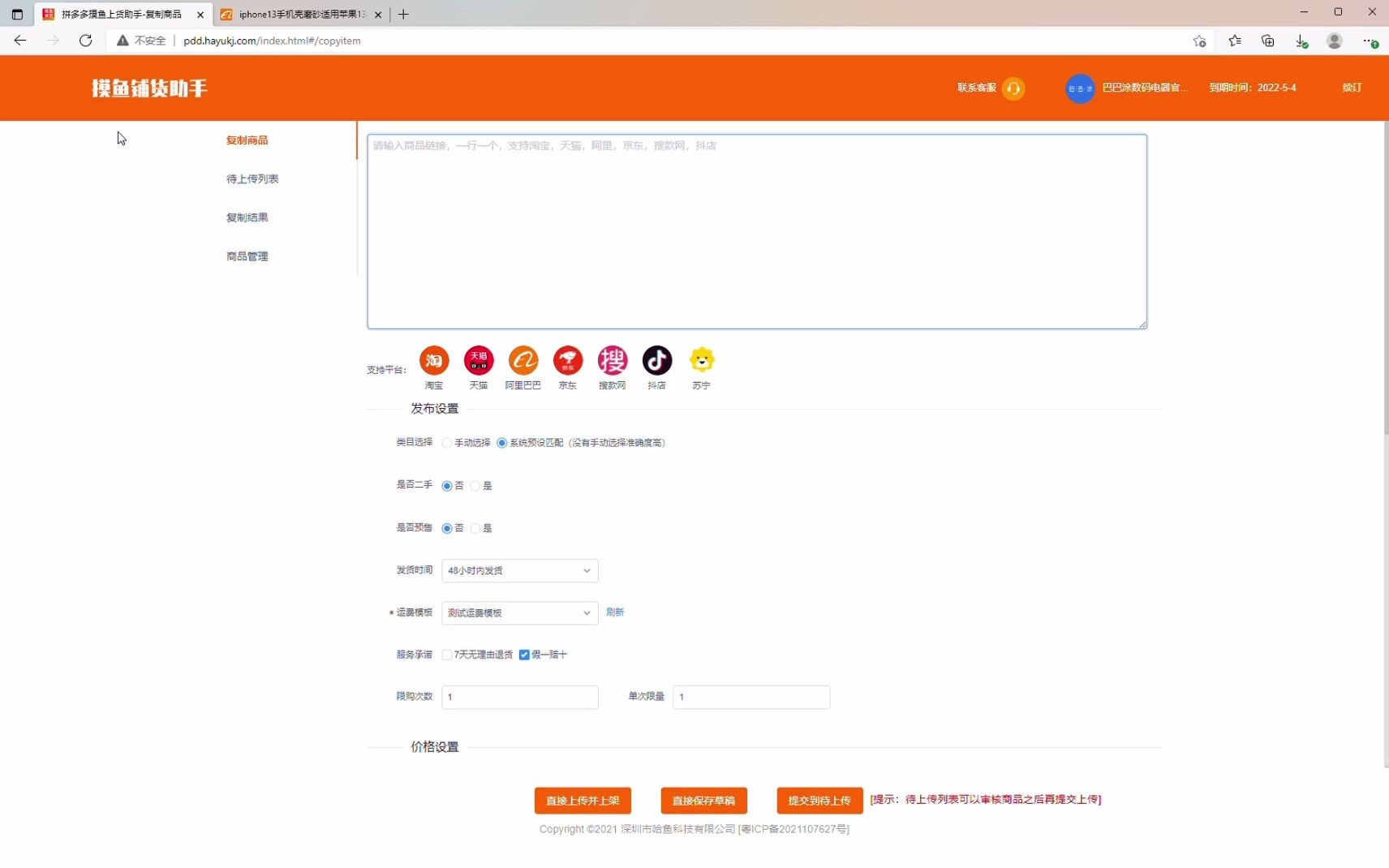Open the 复制商品 sidebar menu

coord(247,140)
